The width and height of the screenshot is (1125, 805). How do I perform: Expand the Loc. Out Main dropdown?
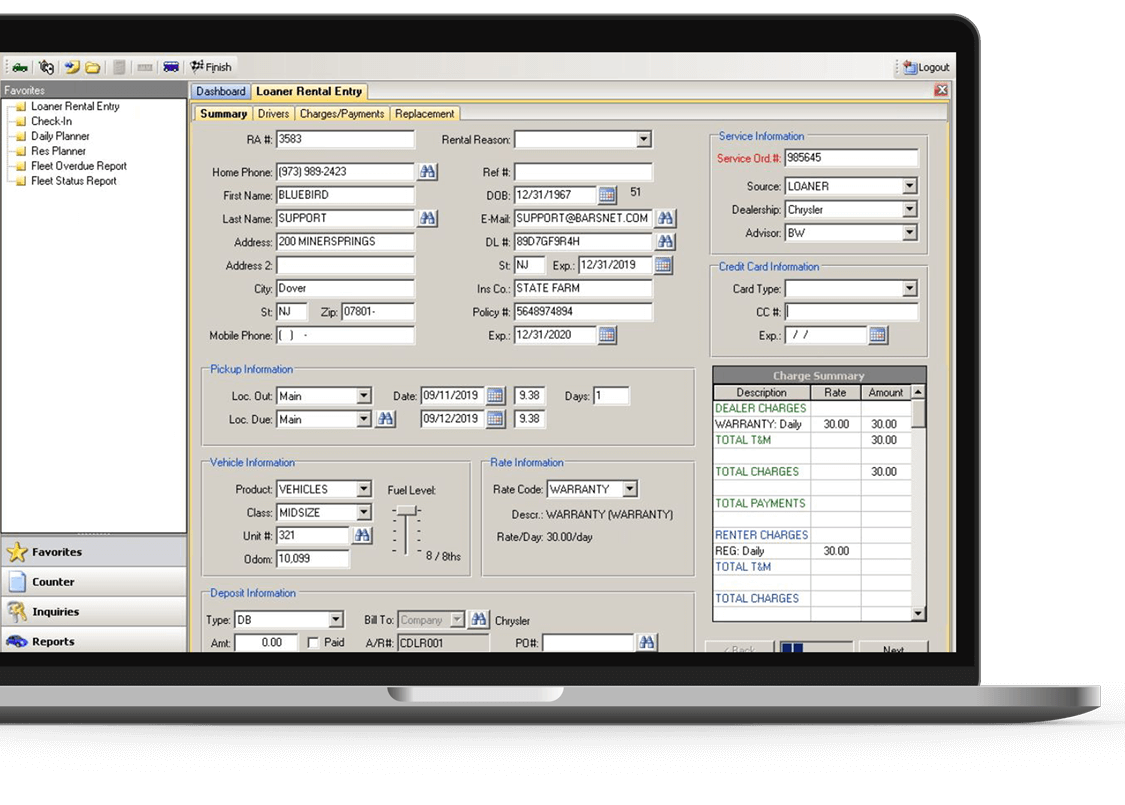(x=364, y=396)
